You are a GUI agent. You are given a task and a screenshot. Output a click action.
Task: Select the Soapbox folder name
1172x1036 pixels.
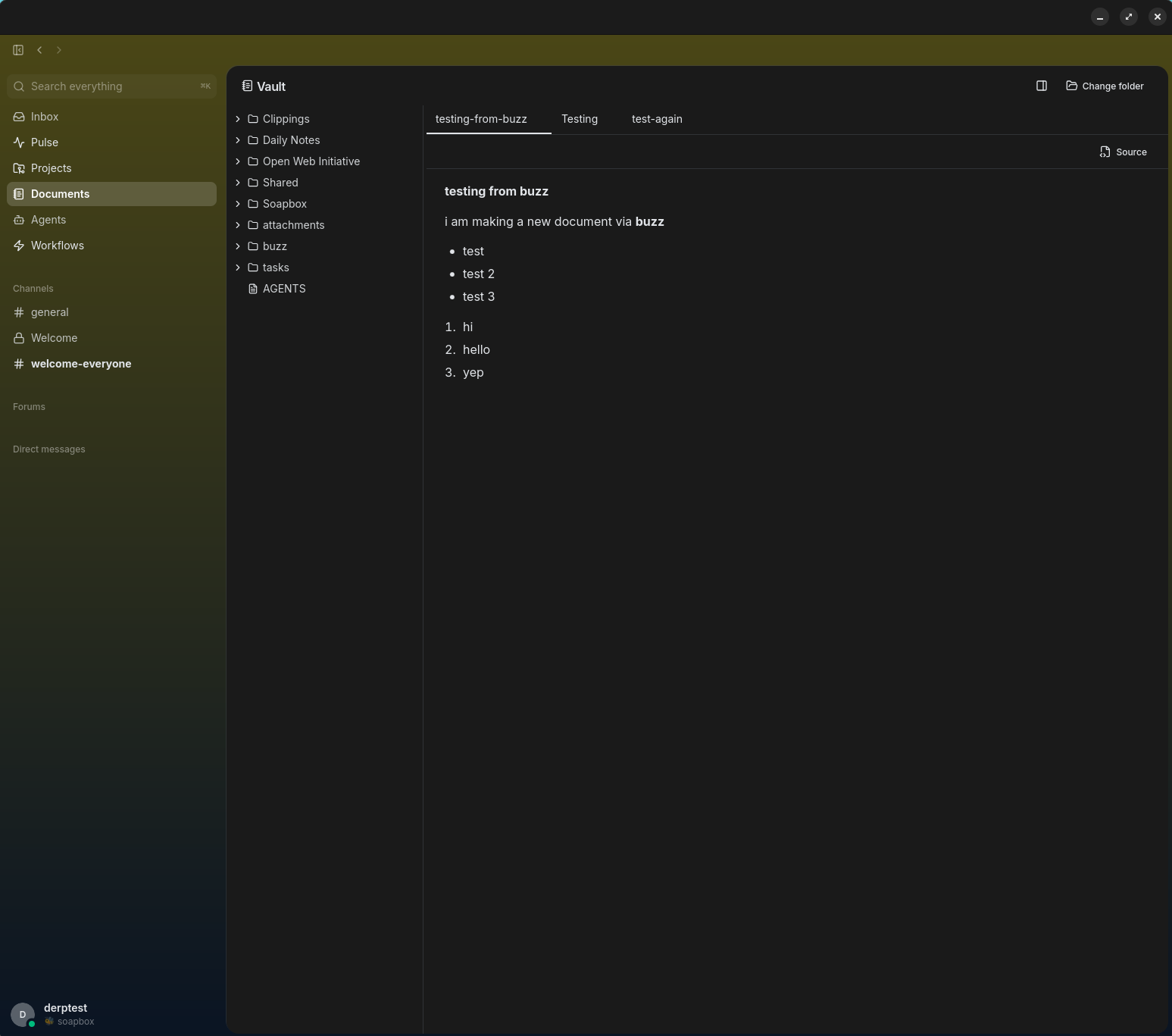coord(285,204)
